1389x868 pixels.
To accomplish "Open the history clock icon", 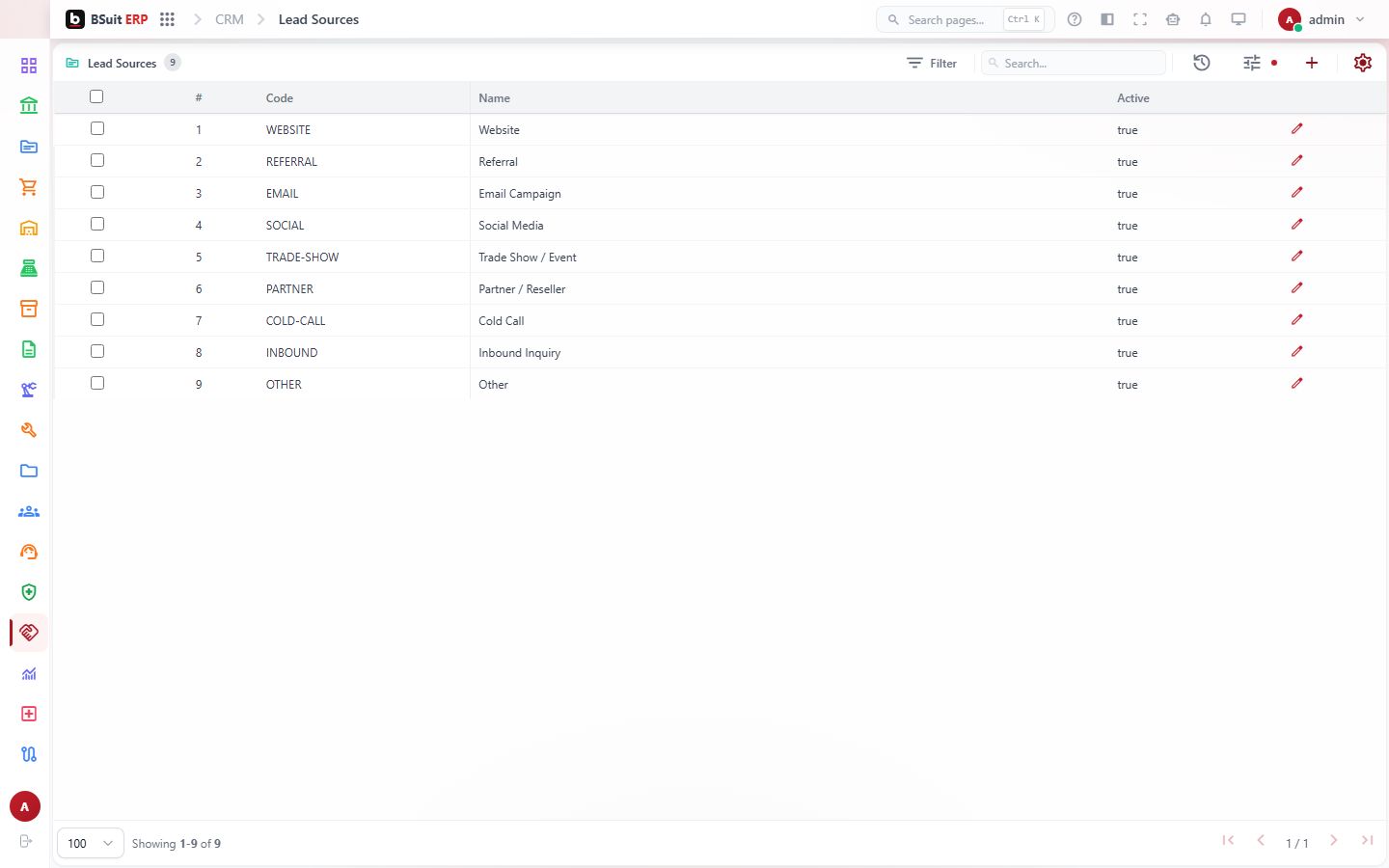I will point(1201,63).
